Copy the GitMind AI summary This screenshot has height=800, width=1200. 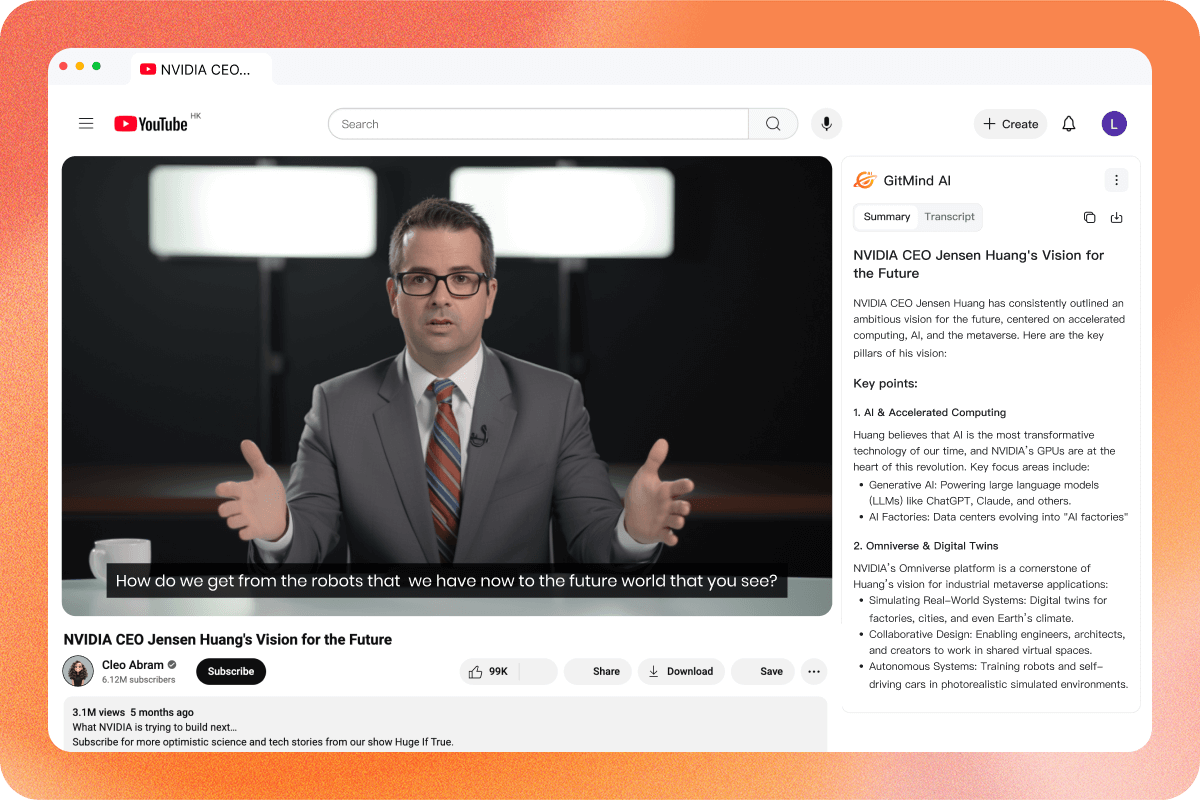[x=1089, y=218]
